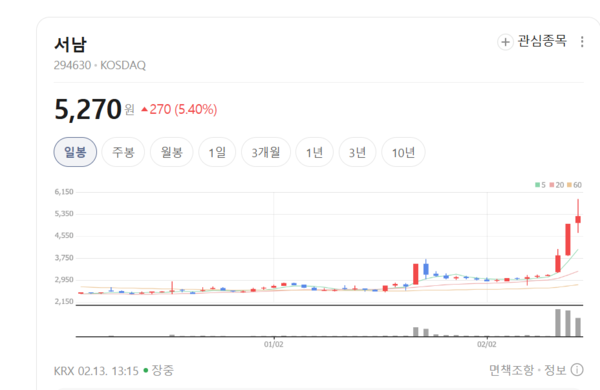Click the 정보 info link
Screen dimensions: 600x390
[555, 370]
